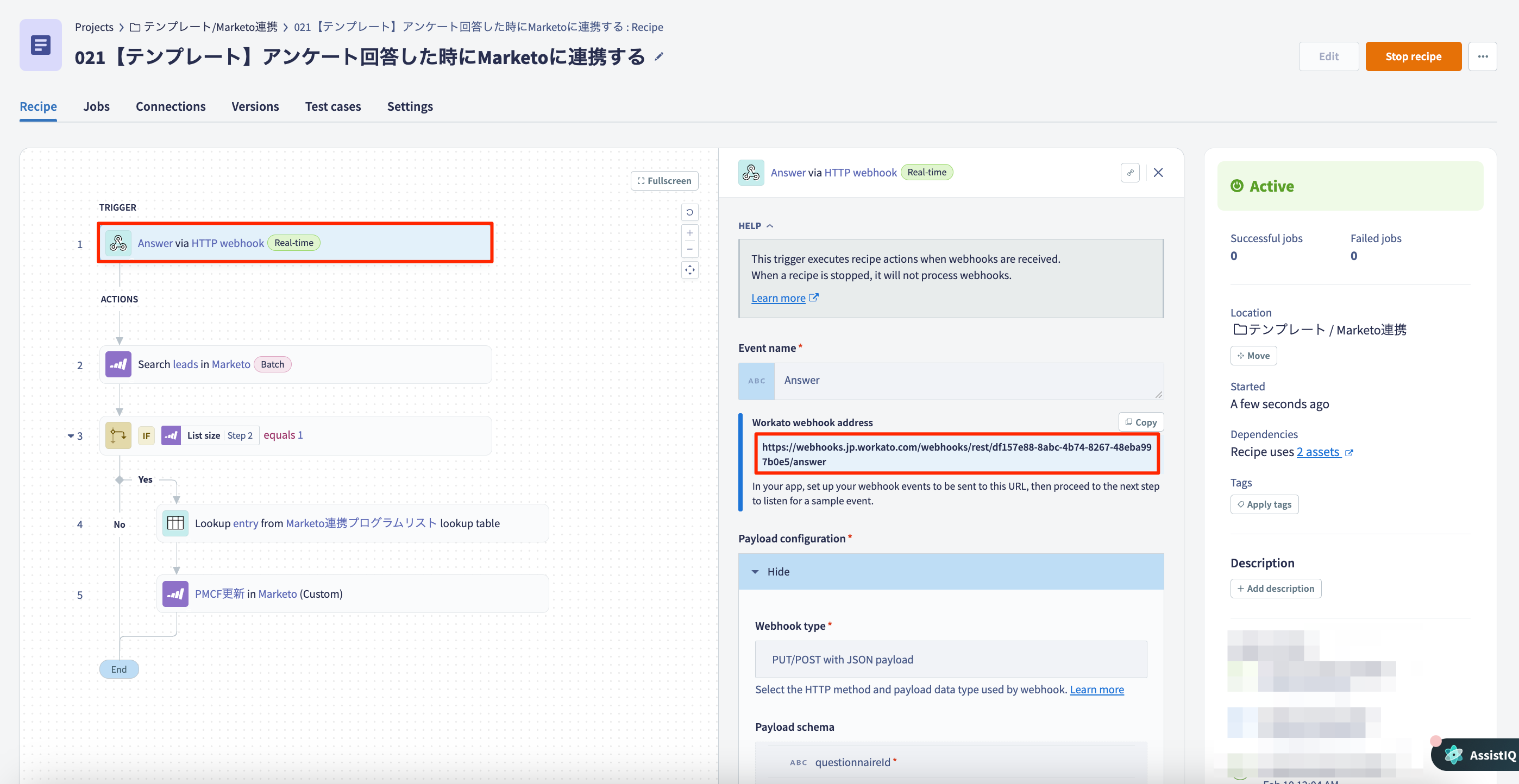Select the Answer via HTTP webhook trigger step
The height and width of the screenshot is (784, 1519).
(296, 243)
